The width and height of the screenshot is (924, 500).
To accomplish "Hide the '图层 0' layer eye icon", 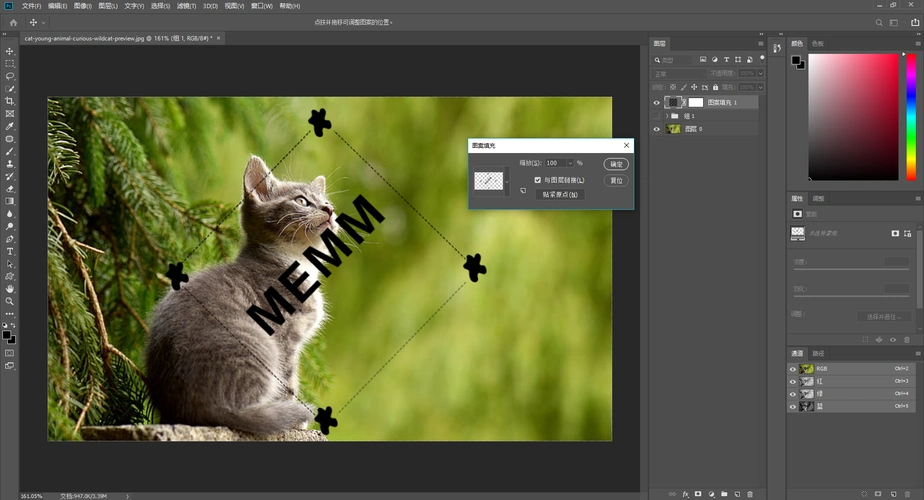I will coord(657,129).
